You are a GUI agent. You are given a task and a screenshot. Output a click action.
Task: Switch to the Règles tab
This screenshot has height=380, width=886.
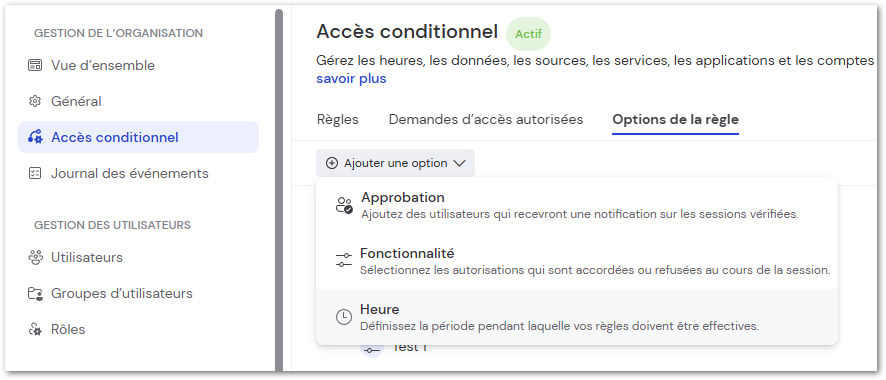tap(337, 120)
